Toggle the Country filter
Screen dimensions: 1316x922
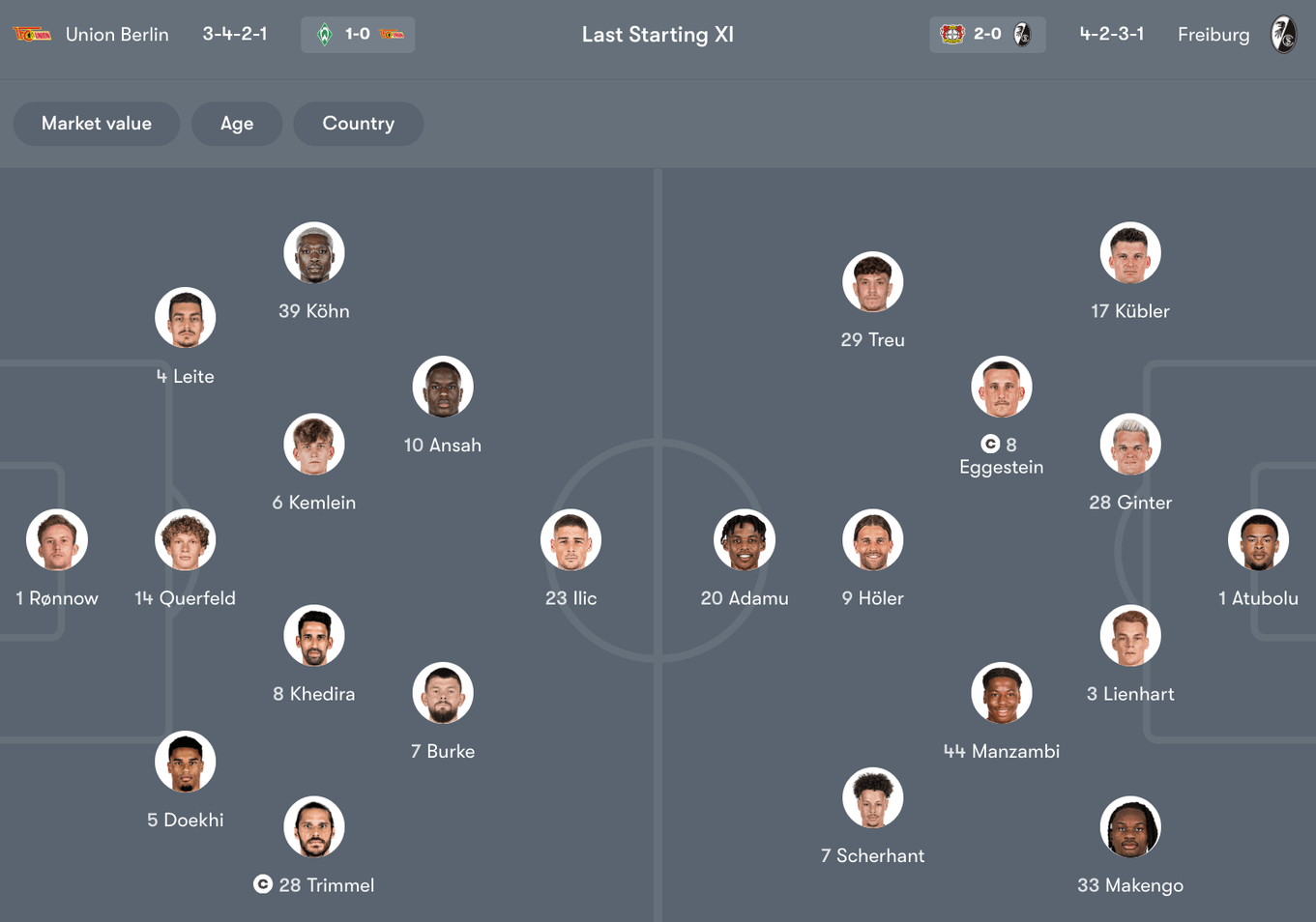pyautogui.click(x=358, y=124)
